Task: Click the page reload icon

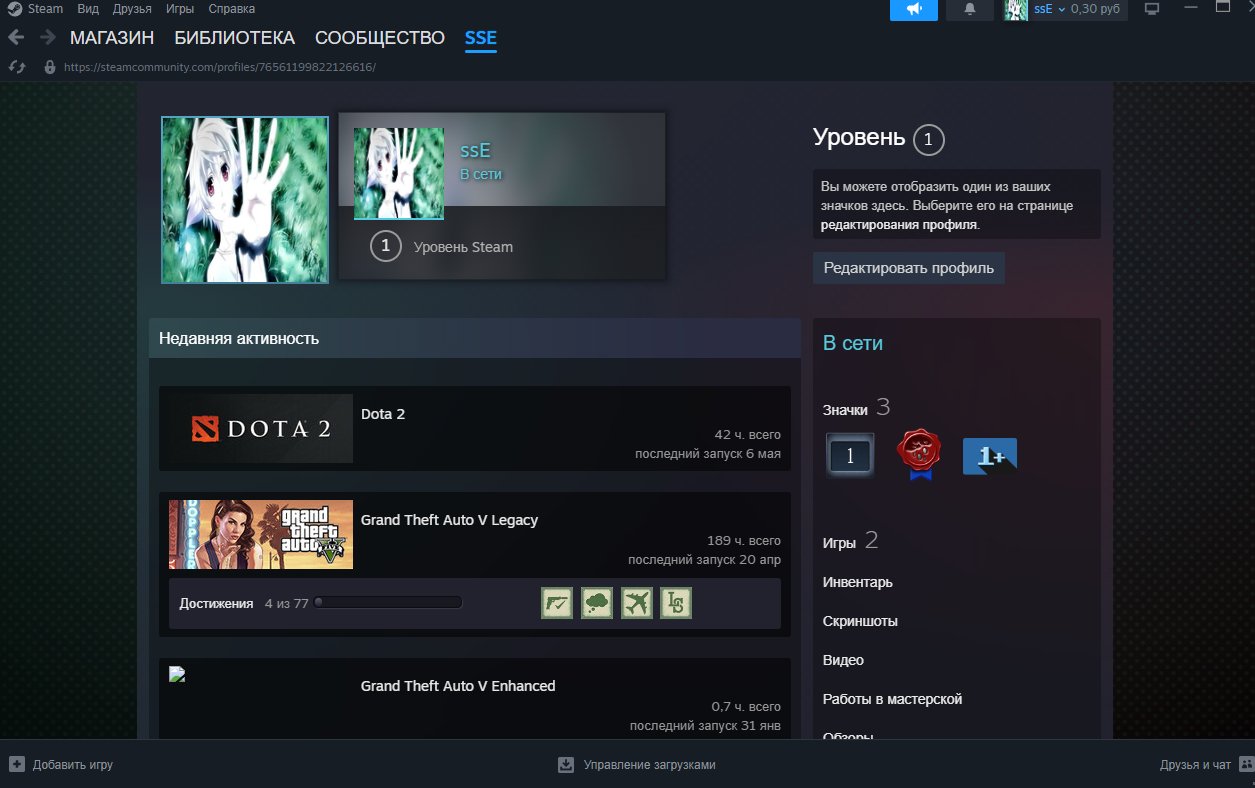Action: 16,67
